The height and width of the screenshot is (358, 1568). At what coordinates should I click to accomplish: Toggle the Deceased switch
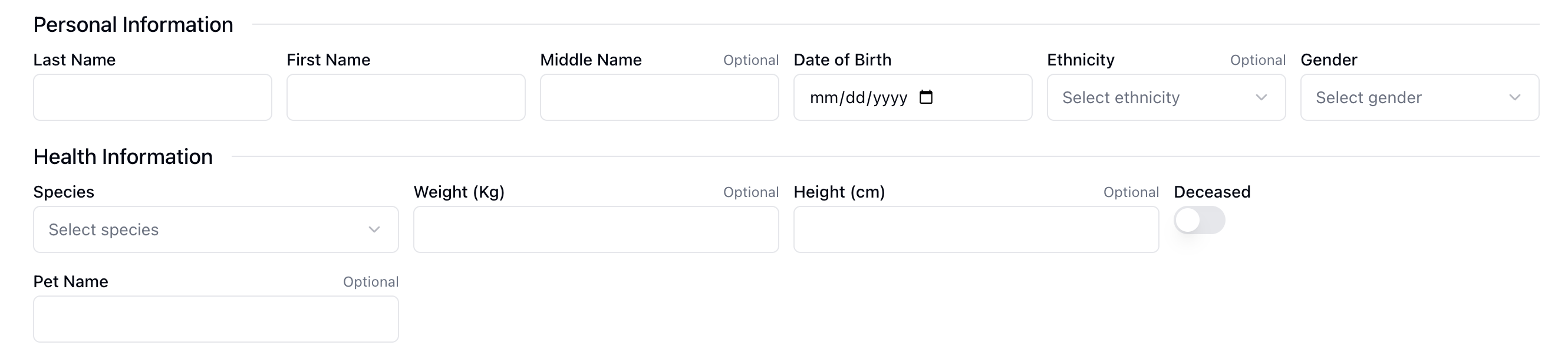coord(1199,221)
